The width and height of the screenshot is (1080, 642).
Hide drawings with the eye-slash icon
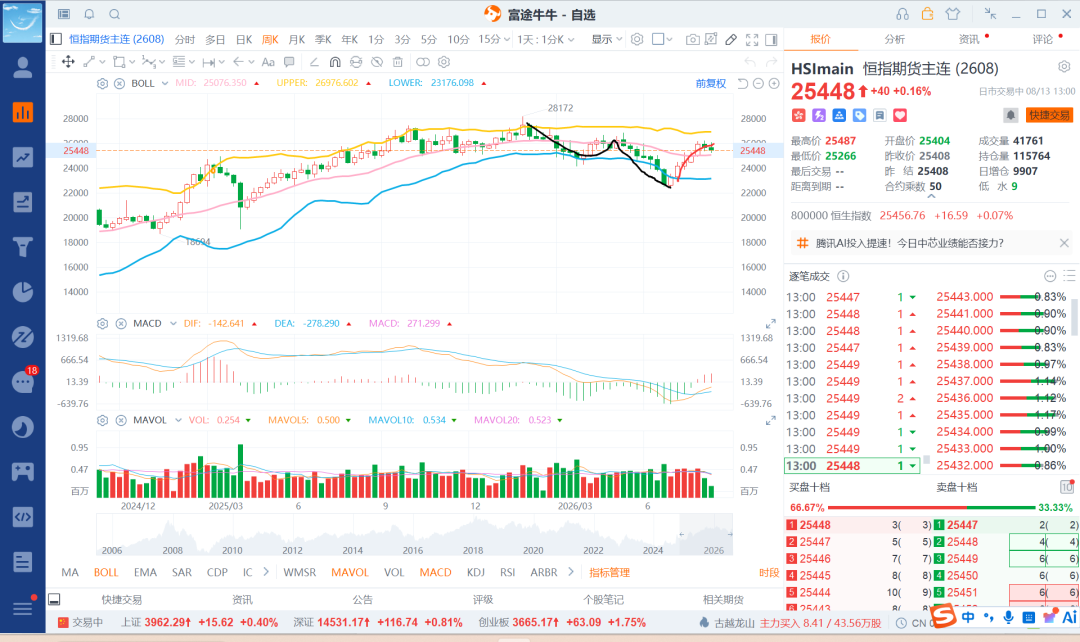[377, 62]
